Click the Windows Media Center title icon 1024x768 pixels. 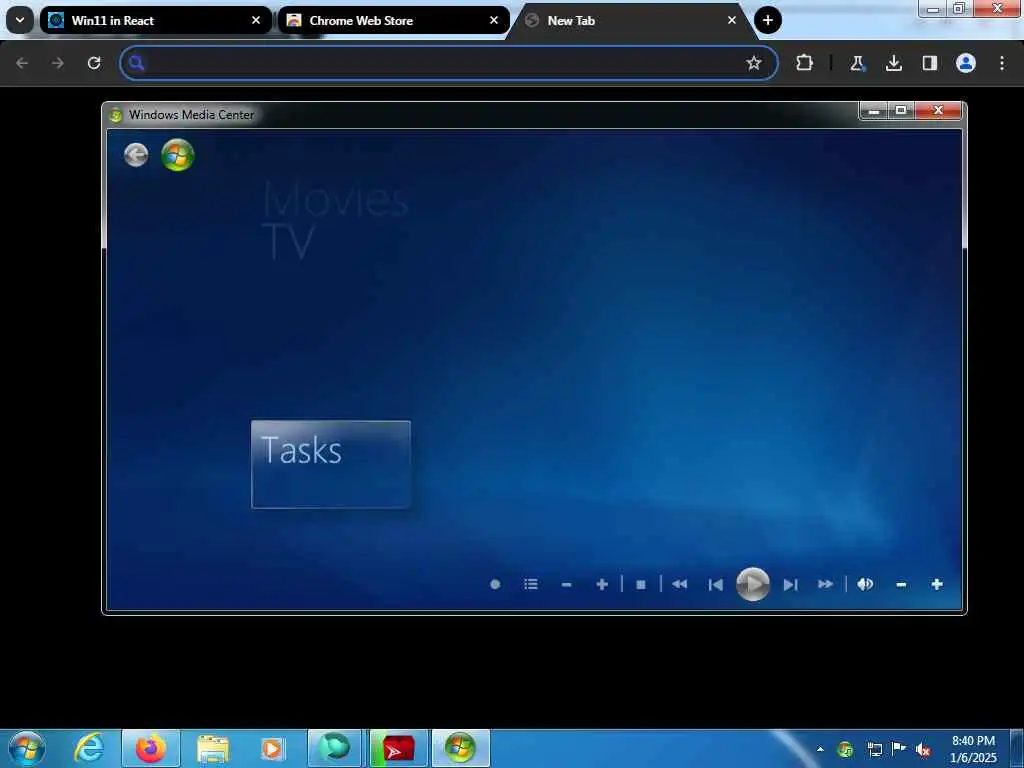[x=116, y=115]
